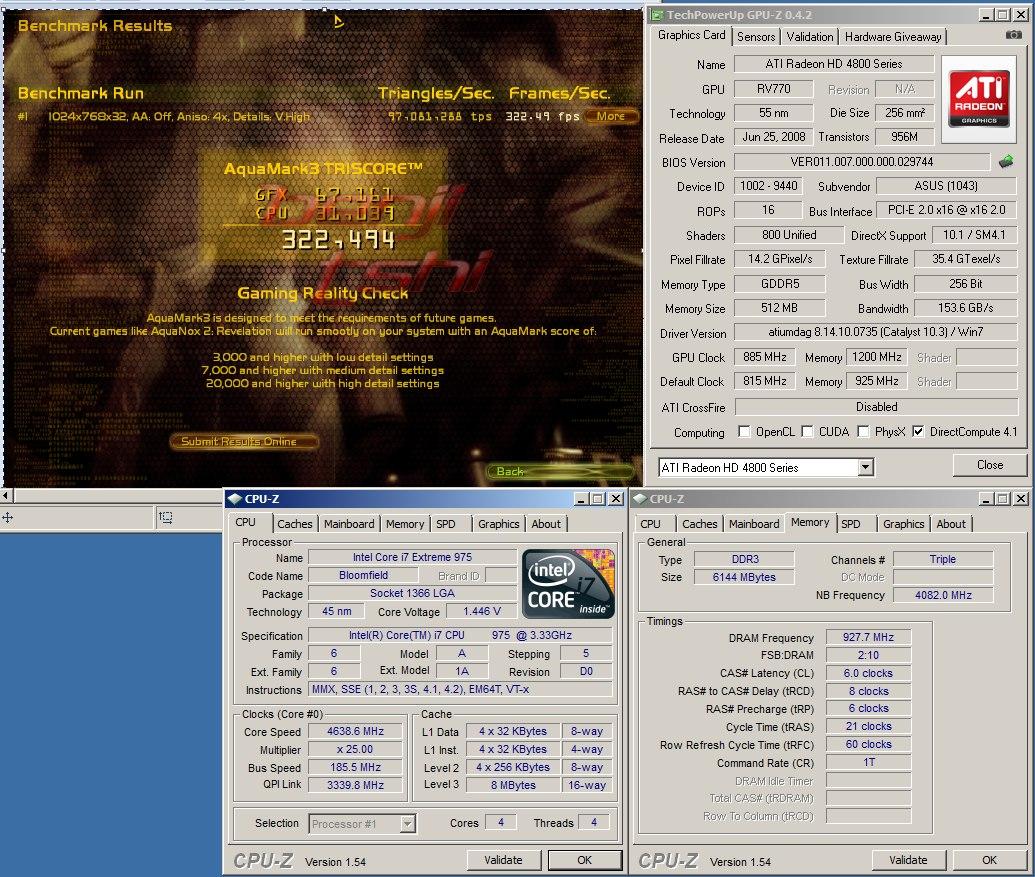1035x877 pixels.
Task: Select the Graphics Card tab in GPU-Z
Action: coord(691,35)
